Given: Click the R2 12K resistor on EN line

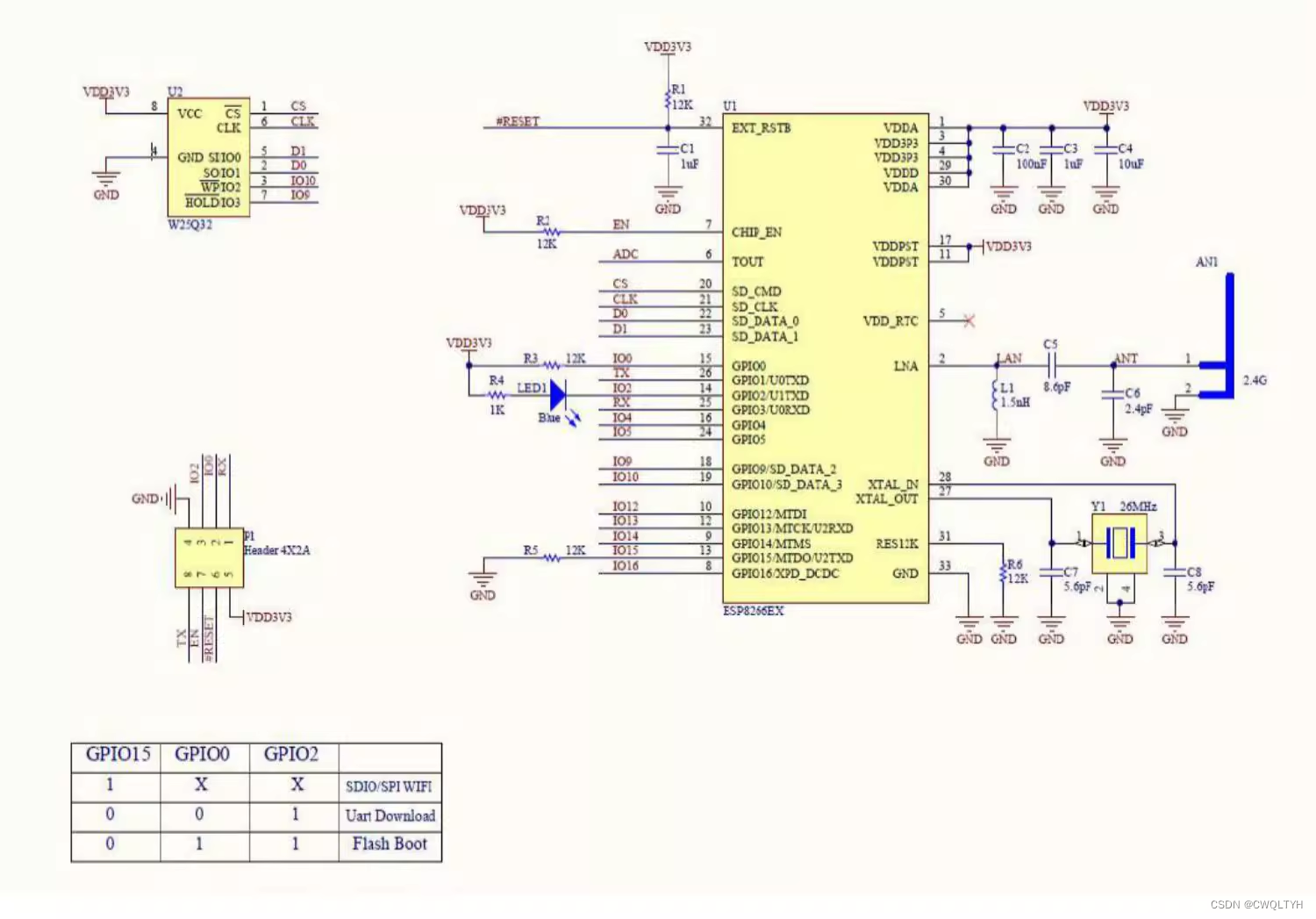Looking at the screenshot, I should coord(552,232).
